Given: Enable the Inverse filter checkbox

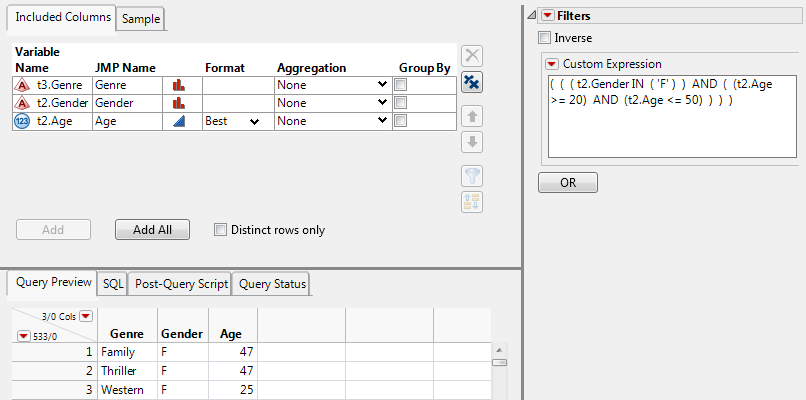Looking at the screenshot, I should [x=544, y=38].
